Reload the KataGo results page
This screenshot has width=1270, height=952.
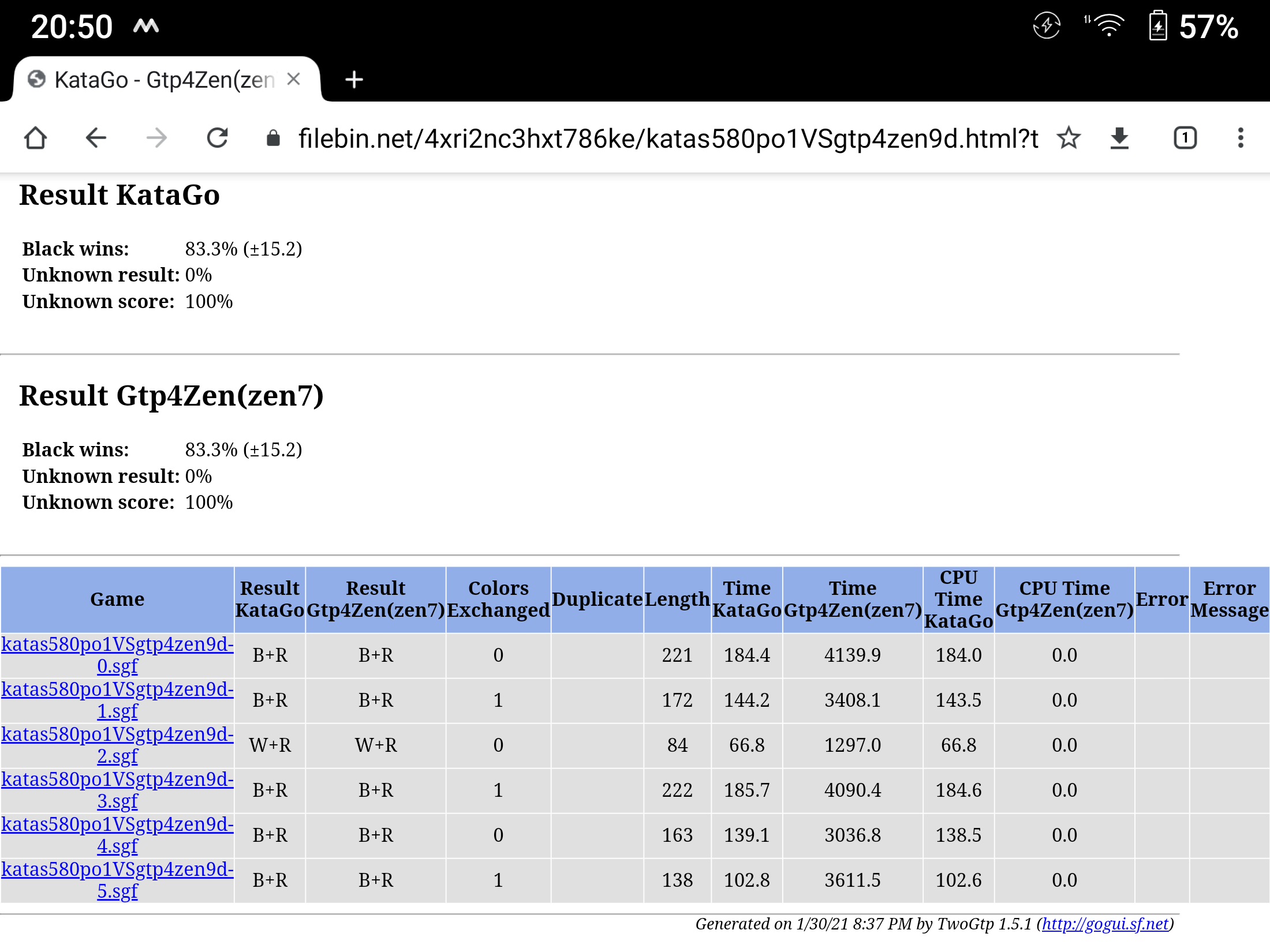point(218,138)
